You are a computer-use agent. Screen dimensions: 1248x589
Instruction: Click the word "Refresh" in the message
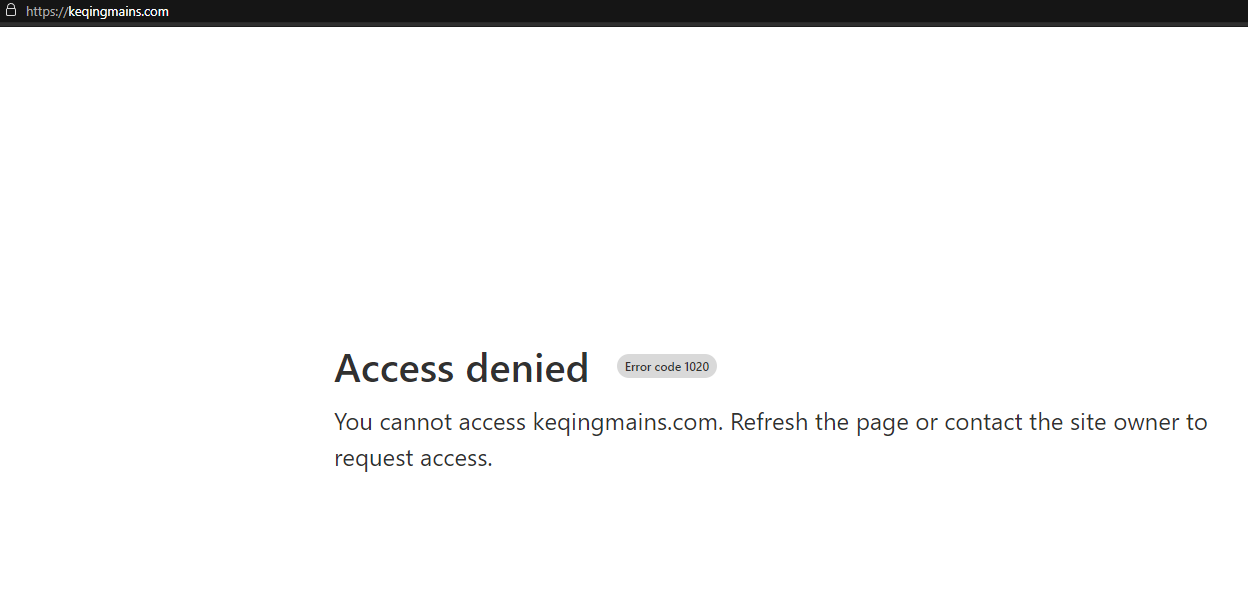click(769, 422)
